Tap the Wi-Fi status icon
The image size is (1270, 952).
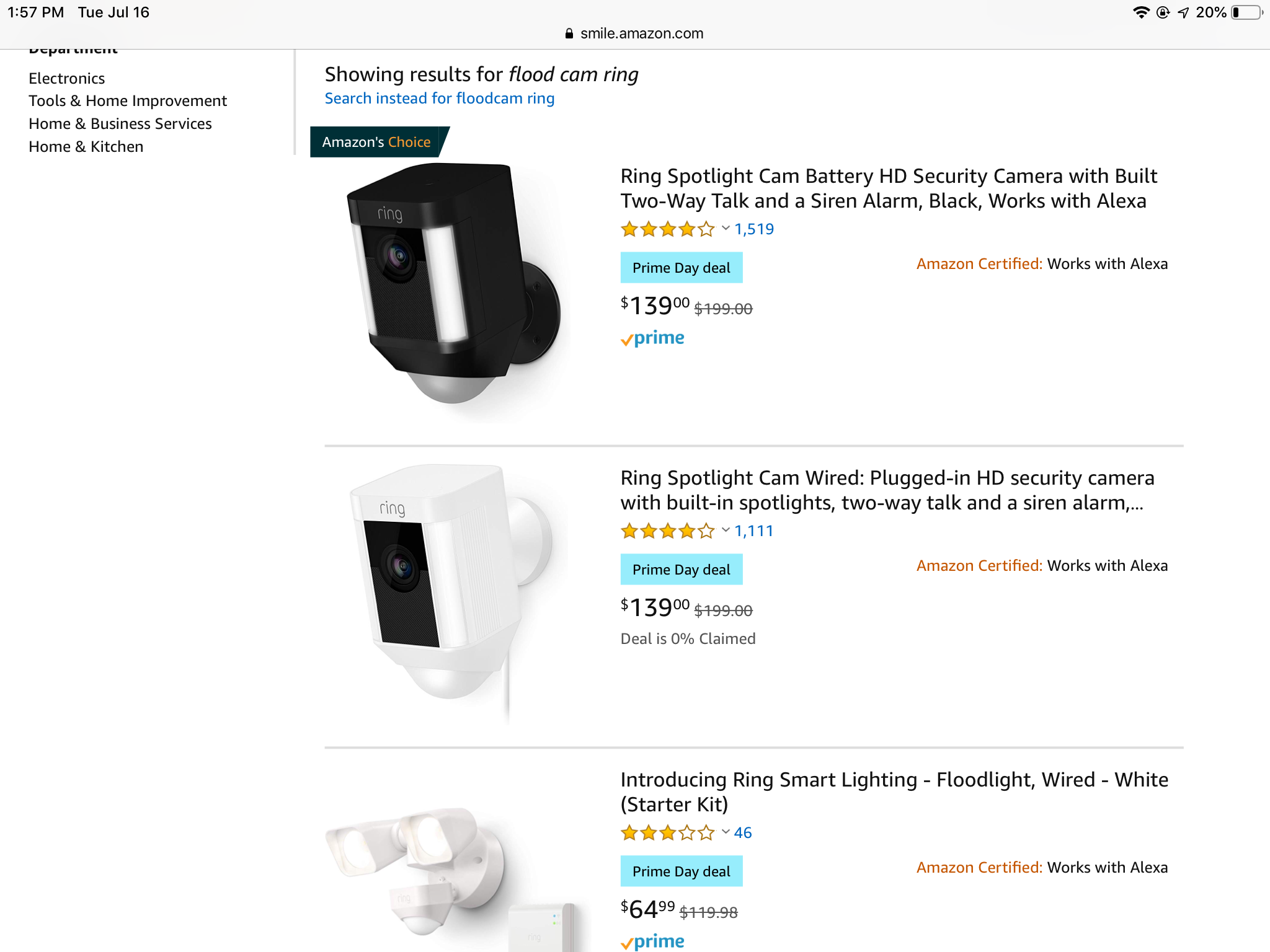click(x=1141, y=12)
